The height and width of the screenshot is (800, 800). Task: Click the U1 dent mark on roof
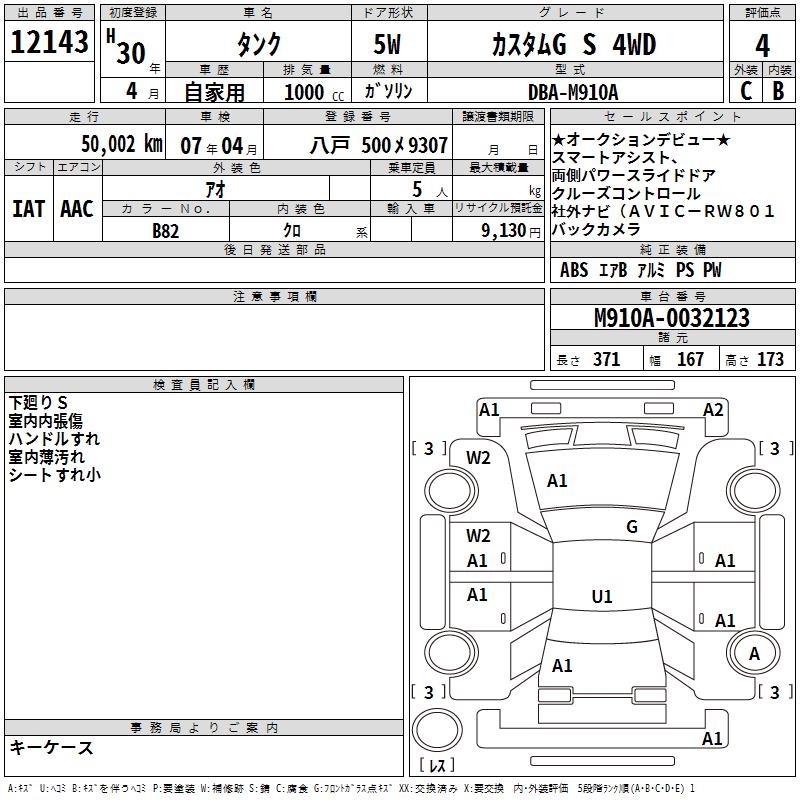coord(601,597)
